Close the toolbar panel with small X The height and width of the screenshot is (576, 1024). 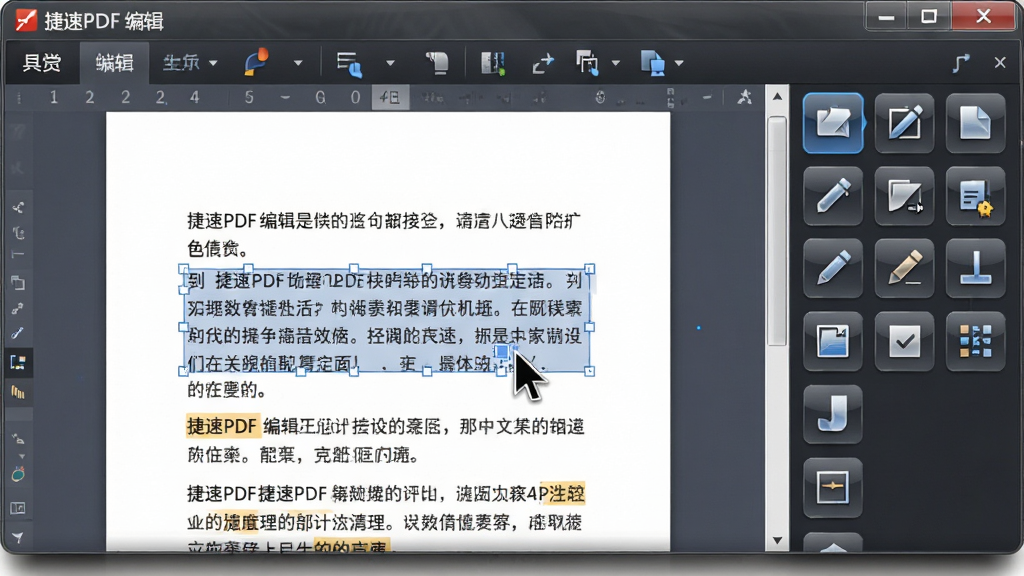(1000, 63)
